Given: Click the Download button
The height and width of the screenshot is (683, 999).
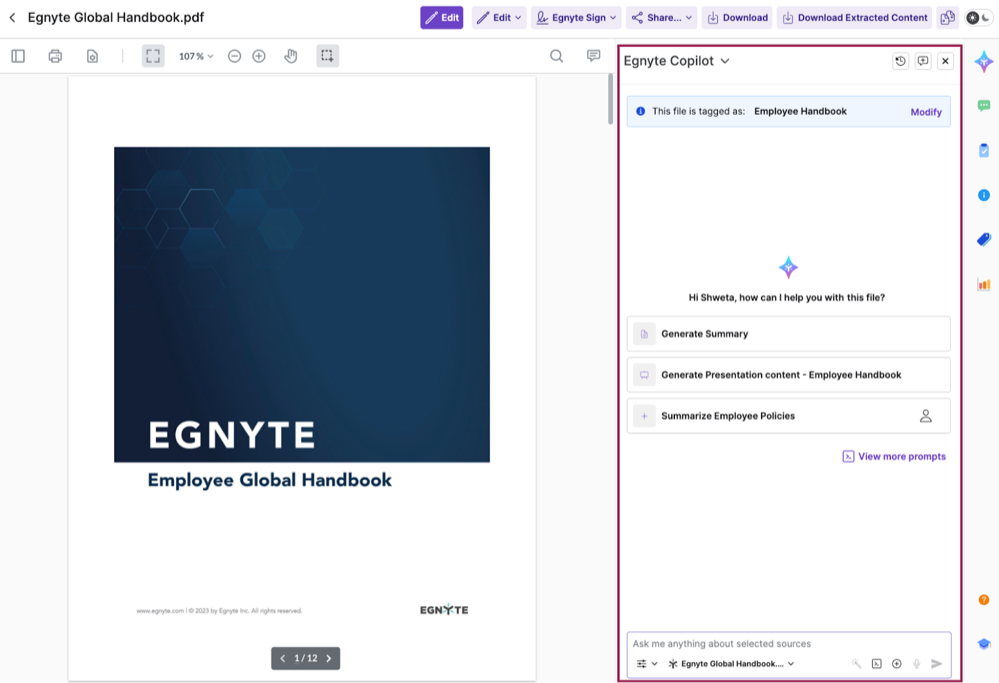Looking at the screenshot, I should coord(737,17).
